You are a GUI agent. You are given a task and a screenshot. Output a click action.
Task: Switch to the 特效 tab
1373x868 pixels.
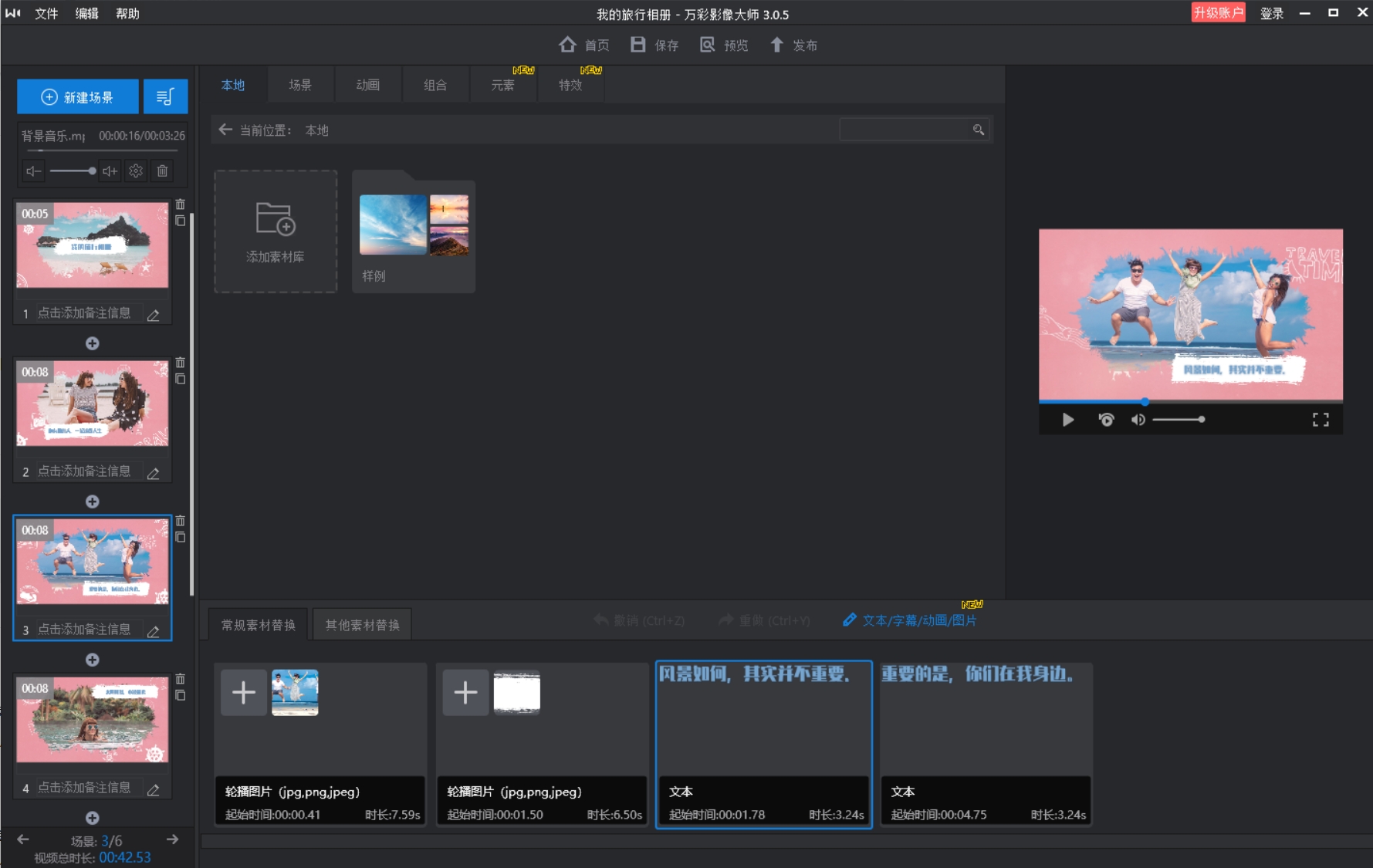(x=570, y=85)
